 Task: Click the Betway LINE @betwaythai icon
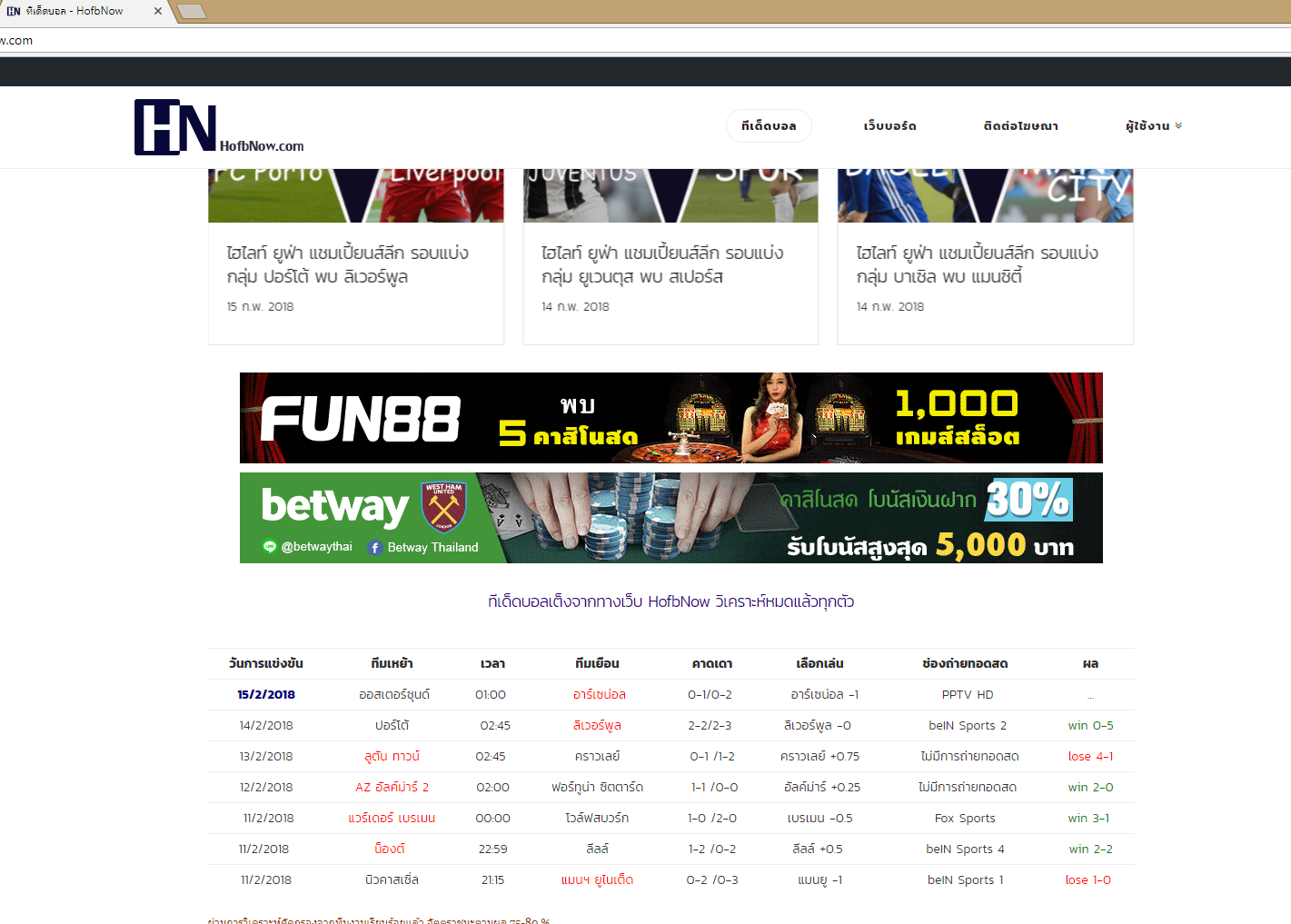click(269, 547)
